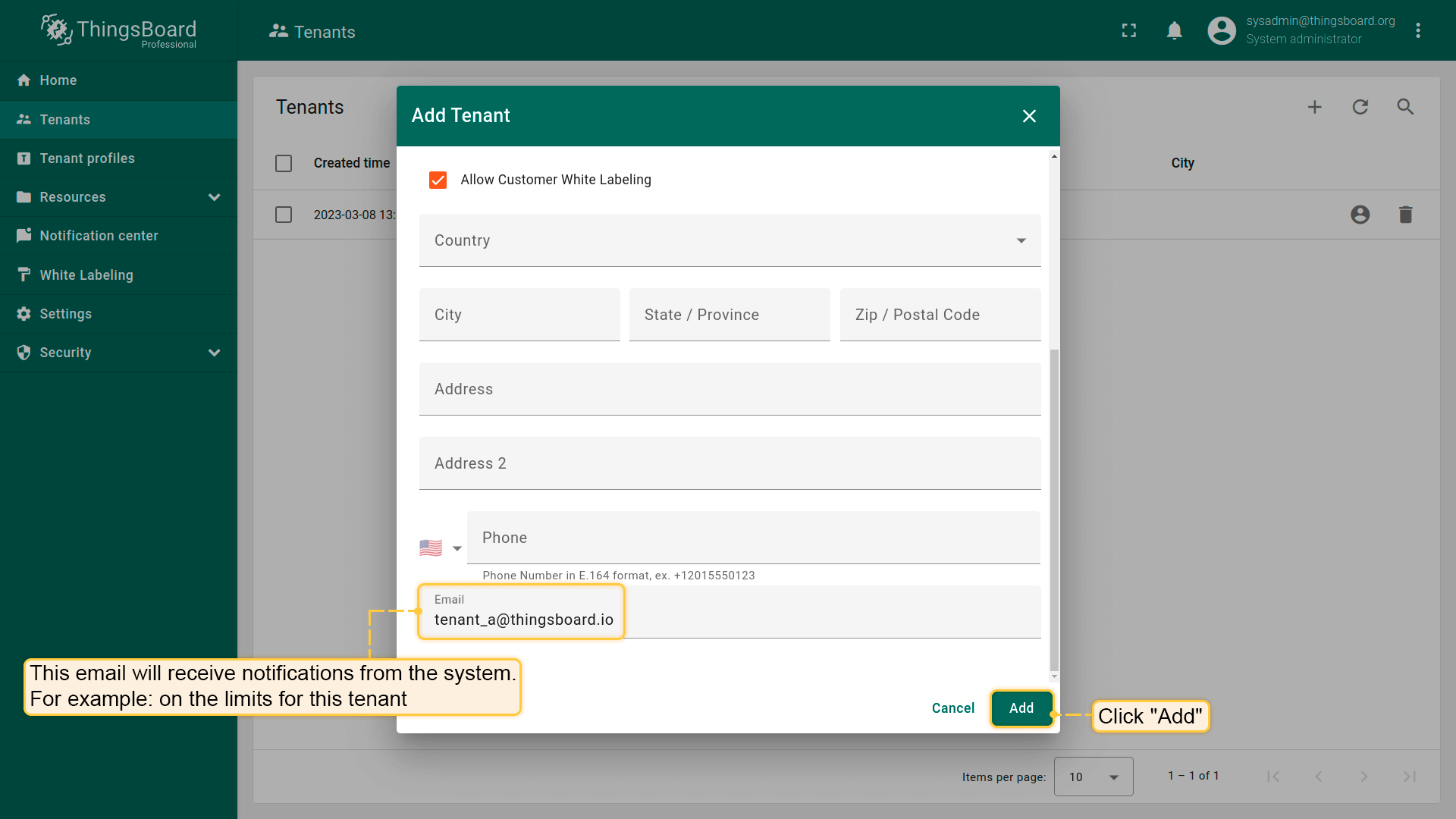The width and height of the screenshot is (1456, 819).
Task: Click the dialog vertical scrollbar
Action: click(x=1054, y=508)
